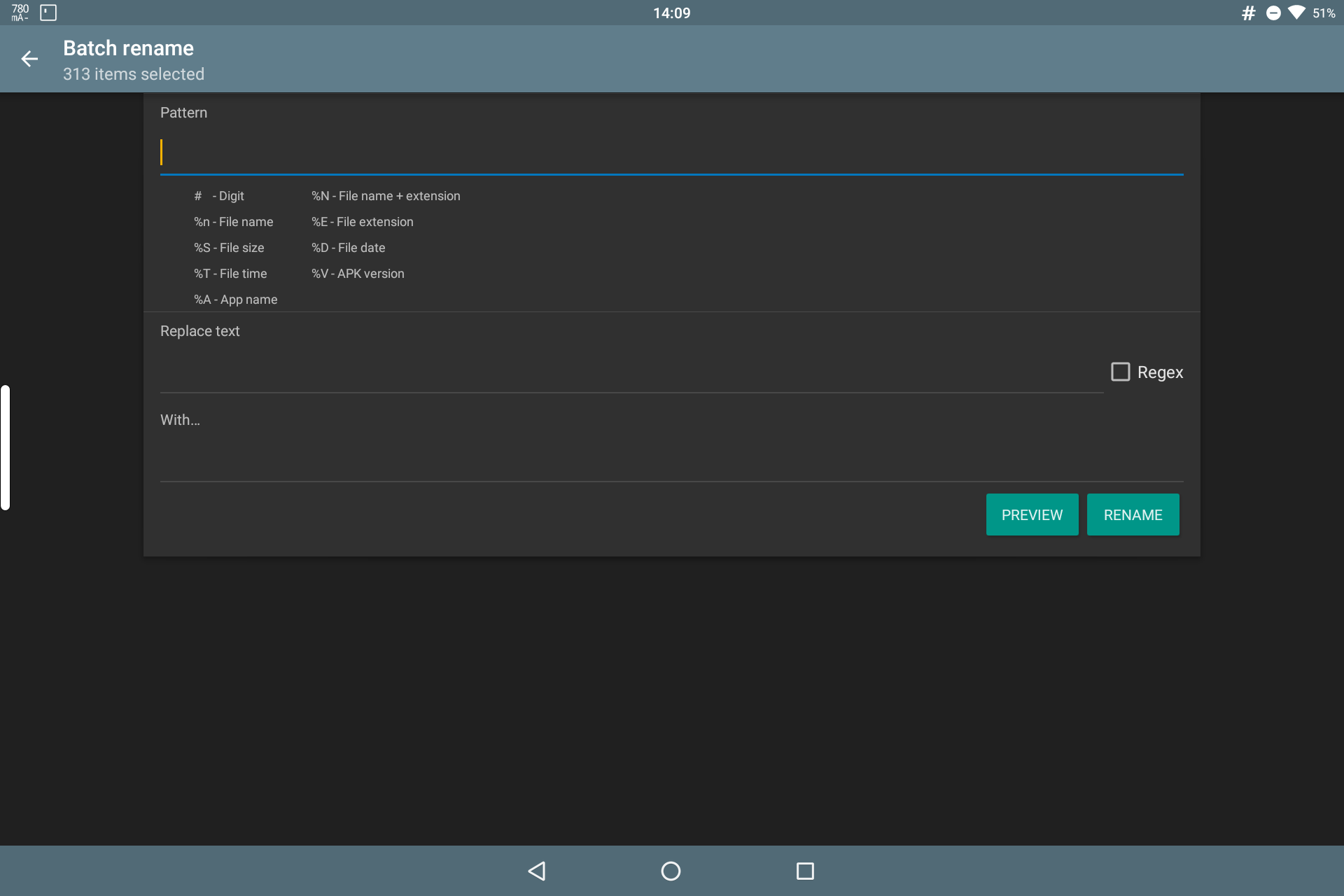
Task: Enable the Regex checkbox
Action: 1121,371
